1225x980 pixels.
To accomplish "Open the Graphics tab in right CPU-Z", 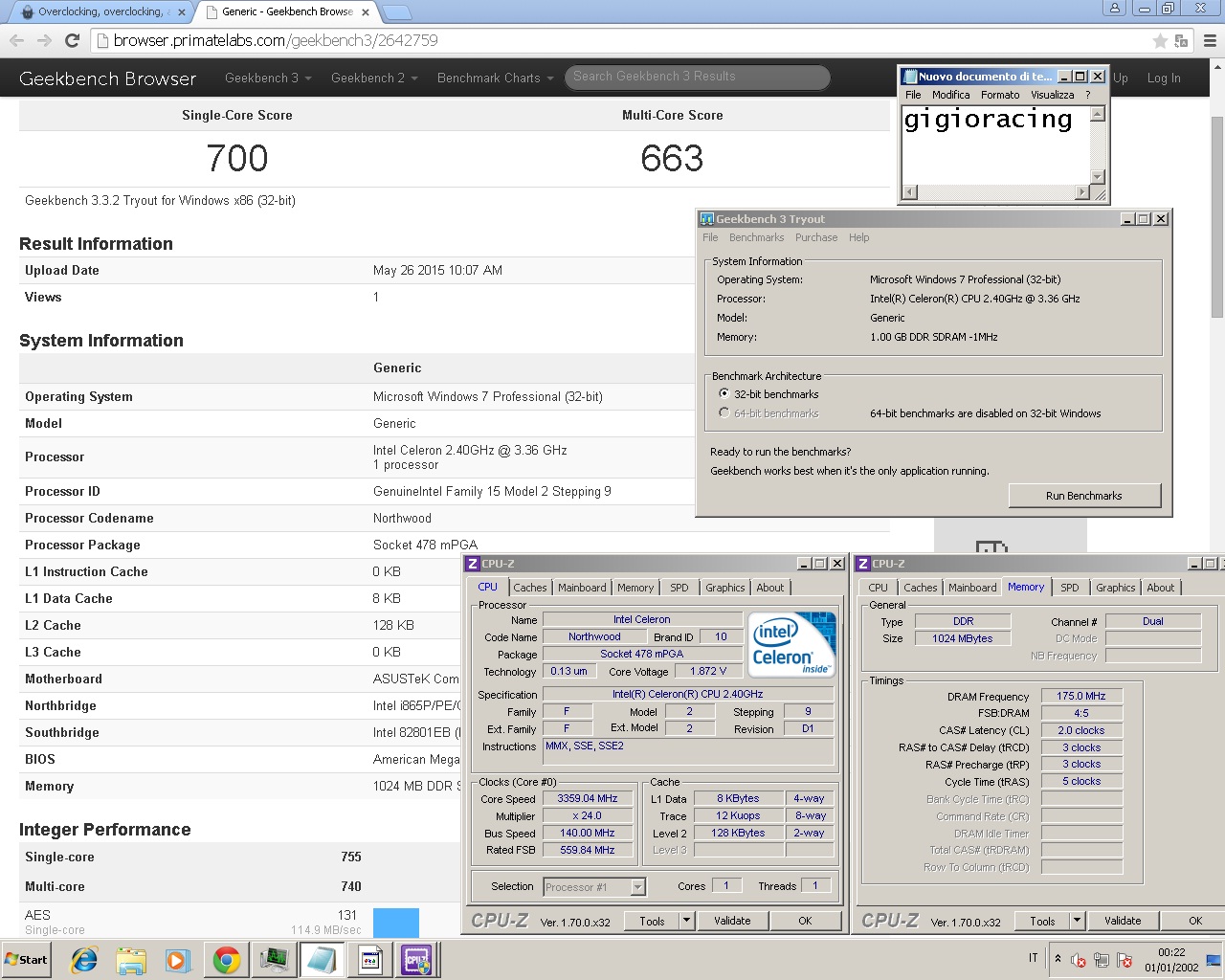I will (1116, 588).
